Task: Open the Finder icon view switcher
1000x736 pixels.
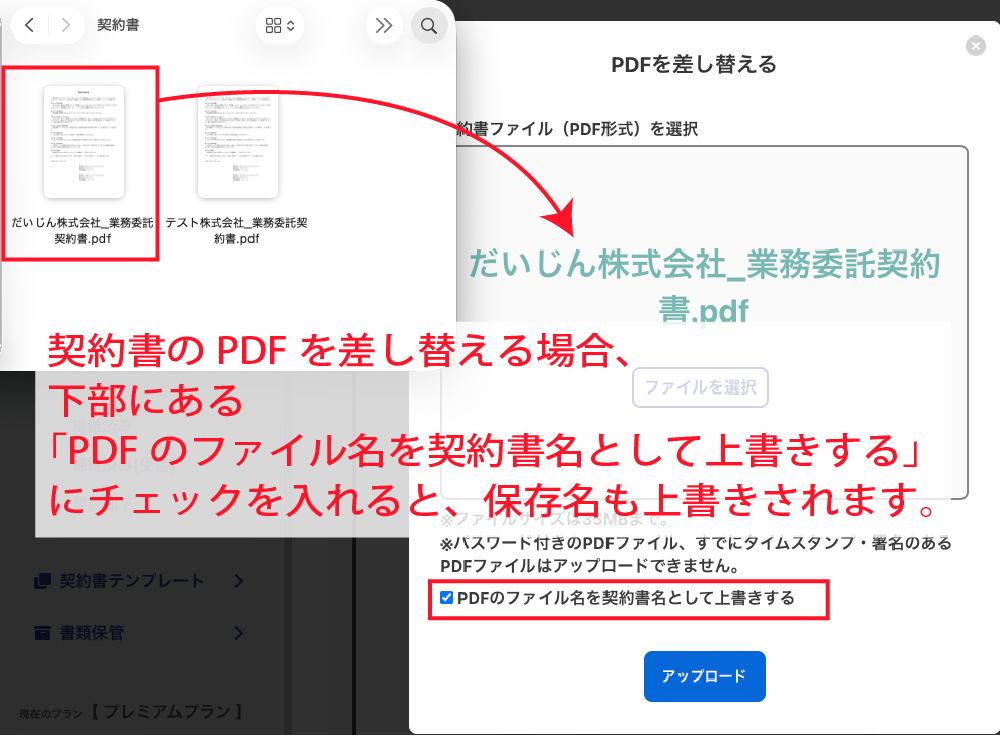Action: coord(279,26)
